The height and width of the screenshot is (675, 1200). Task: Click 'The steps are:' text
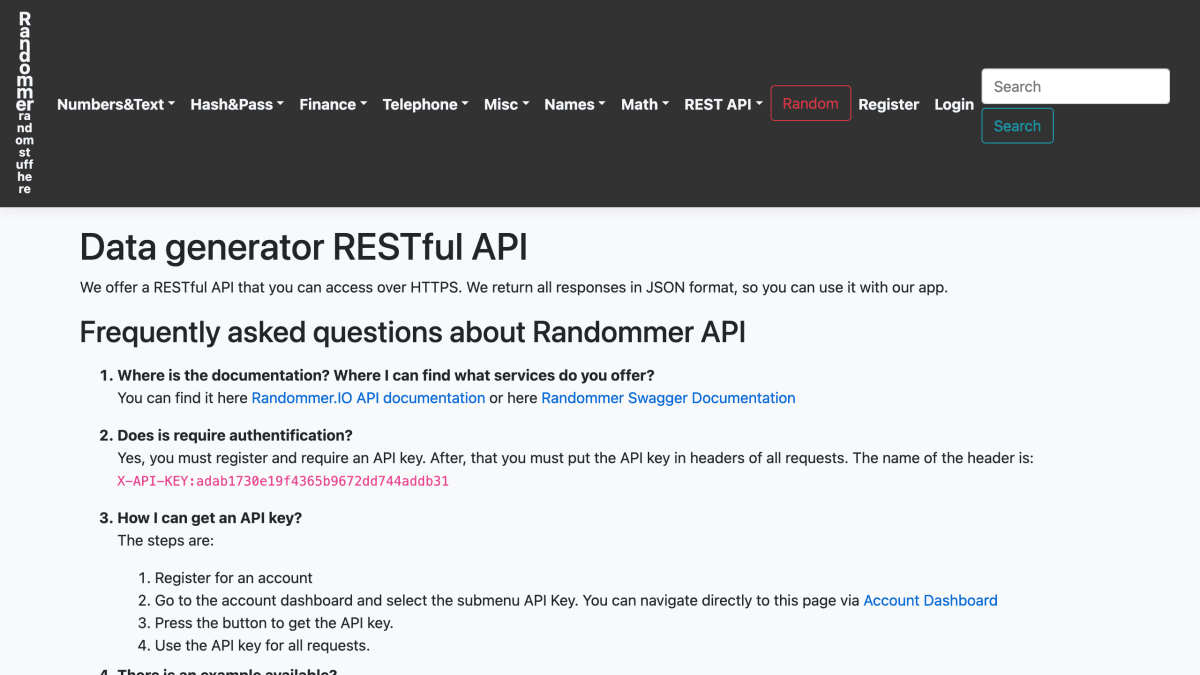pos(166,540)
